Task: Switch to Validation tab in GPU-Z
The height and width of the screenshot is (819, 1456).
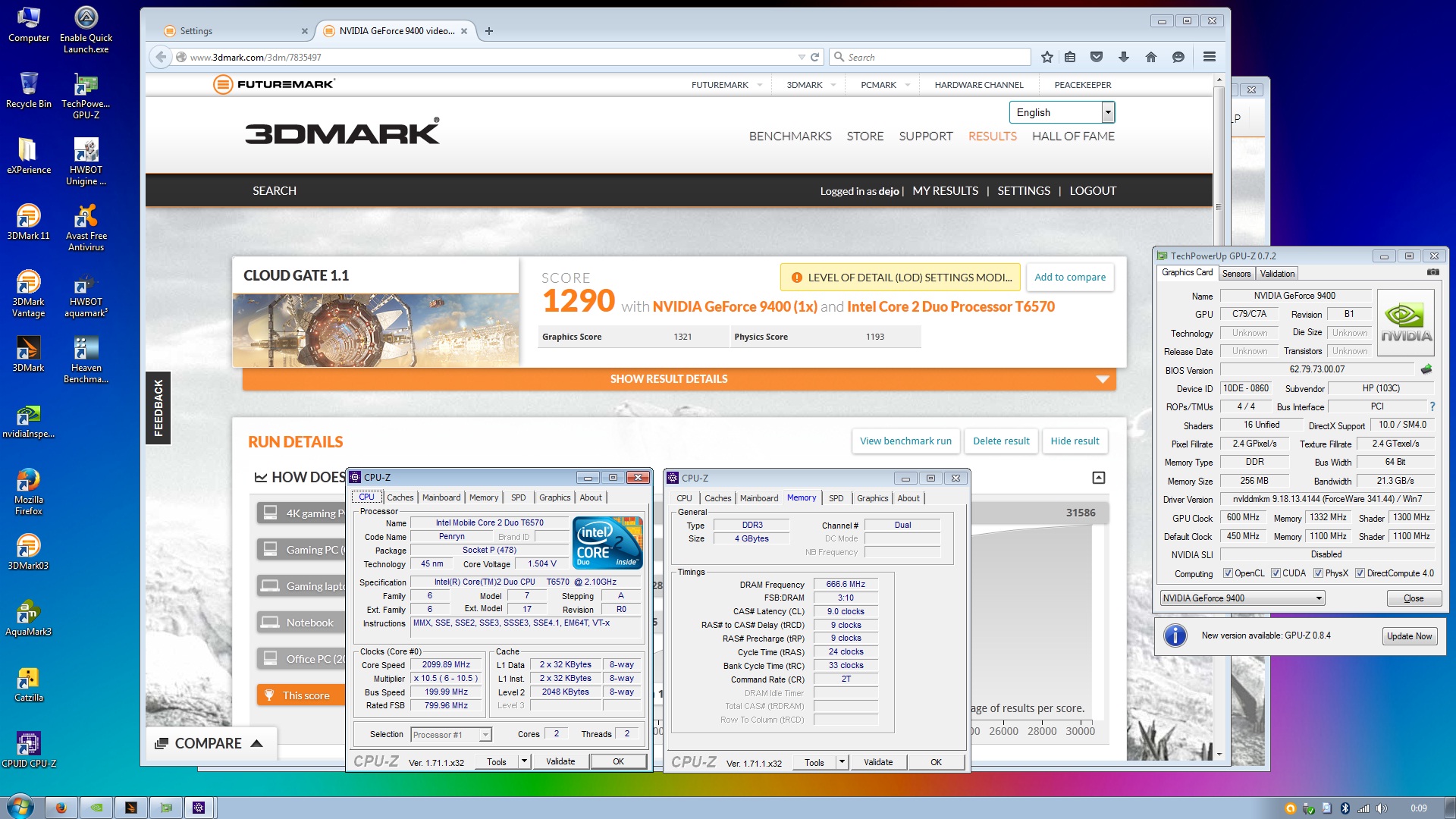Action: (x=1277, y=274)
